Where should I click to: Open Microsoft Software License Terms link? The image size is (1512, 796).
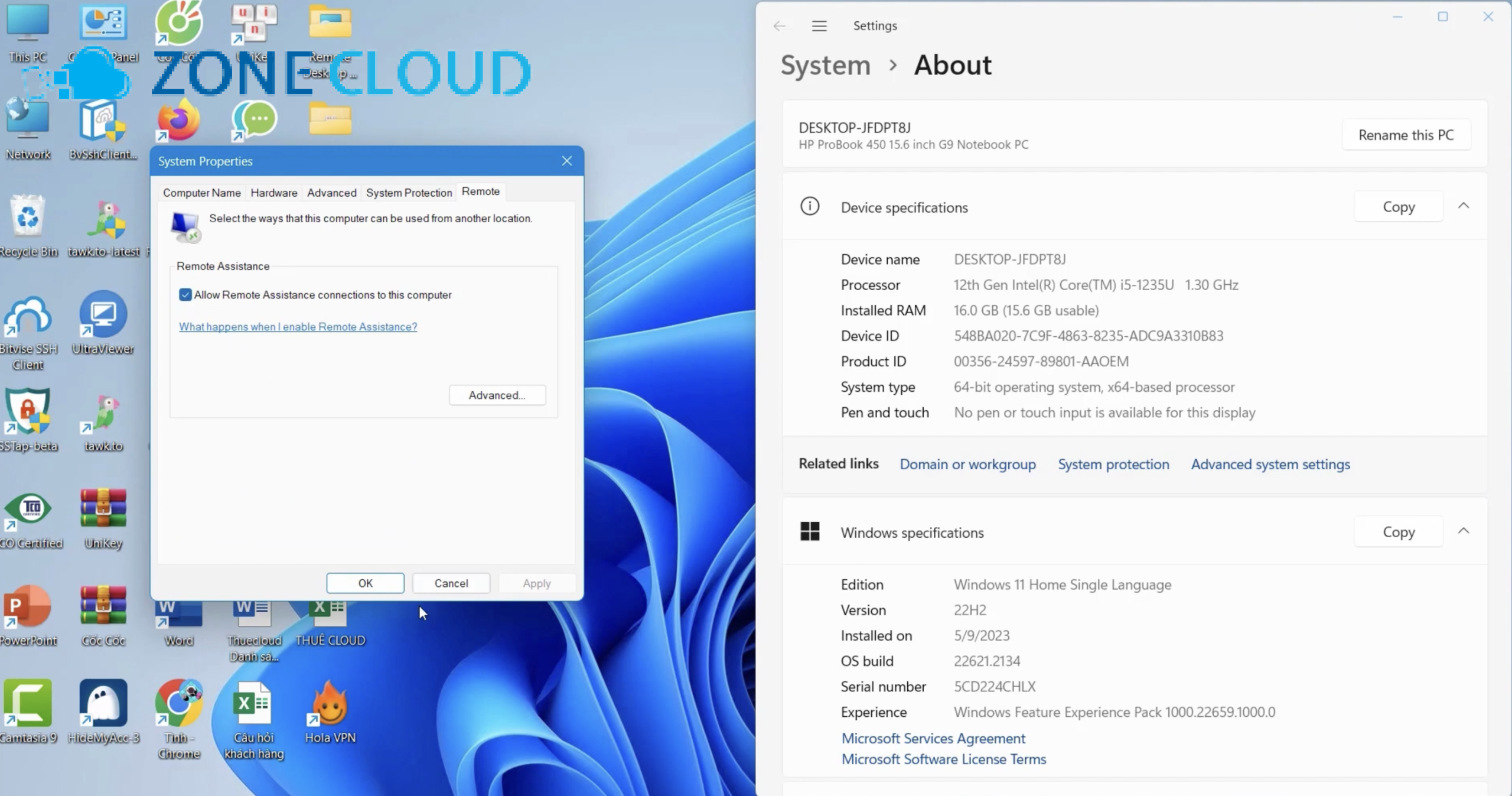pos(944,759)
